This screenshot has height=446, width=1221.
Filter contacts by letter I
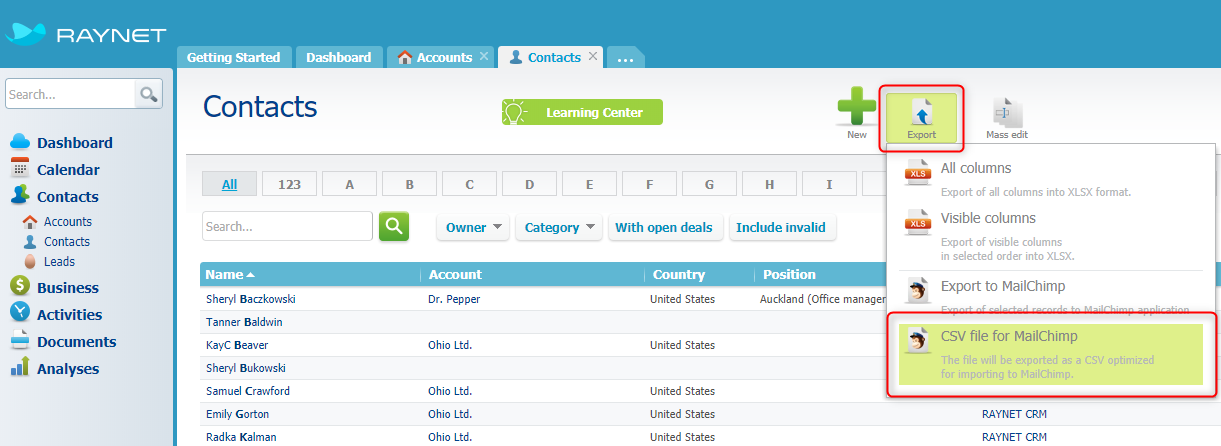829,184
